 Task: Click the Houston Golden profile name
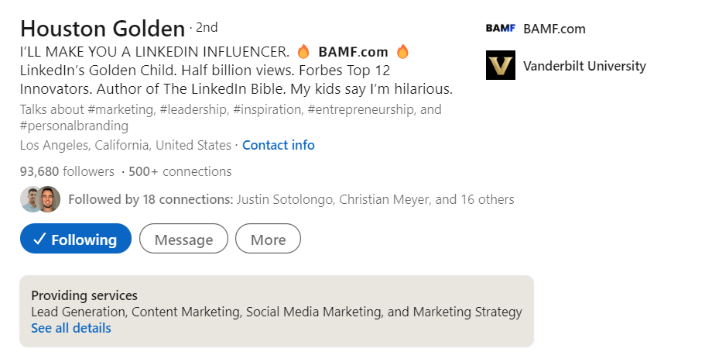(102, 29)
